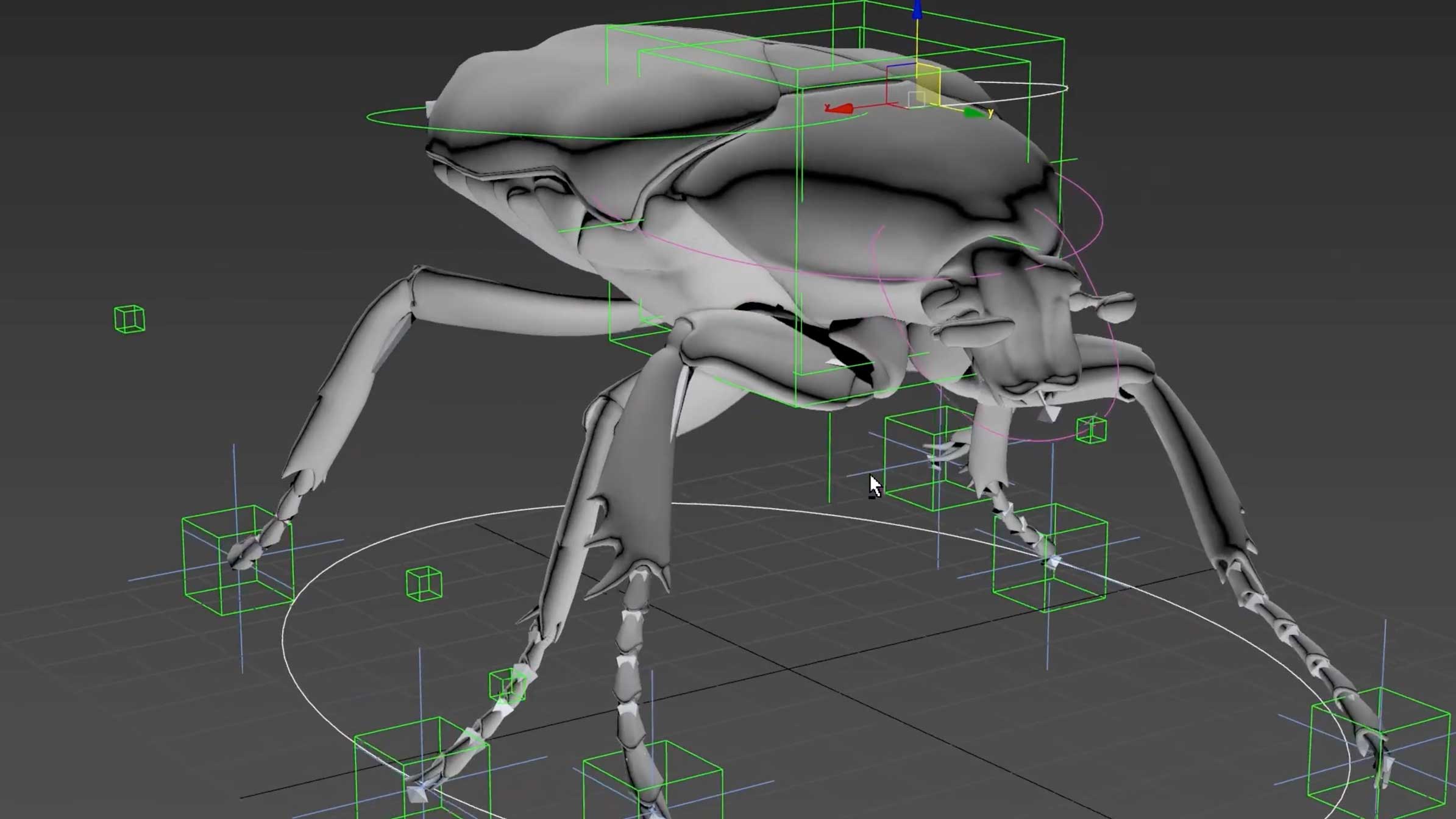Select the small green cube control at far left
The height and width of the screenshot is (819, 1456).
coord(129,319)
